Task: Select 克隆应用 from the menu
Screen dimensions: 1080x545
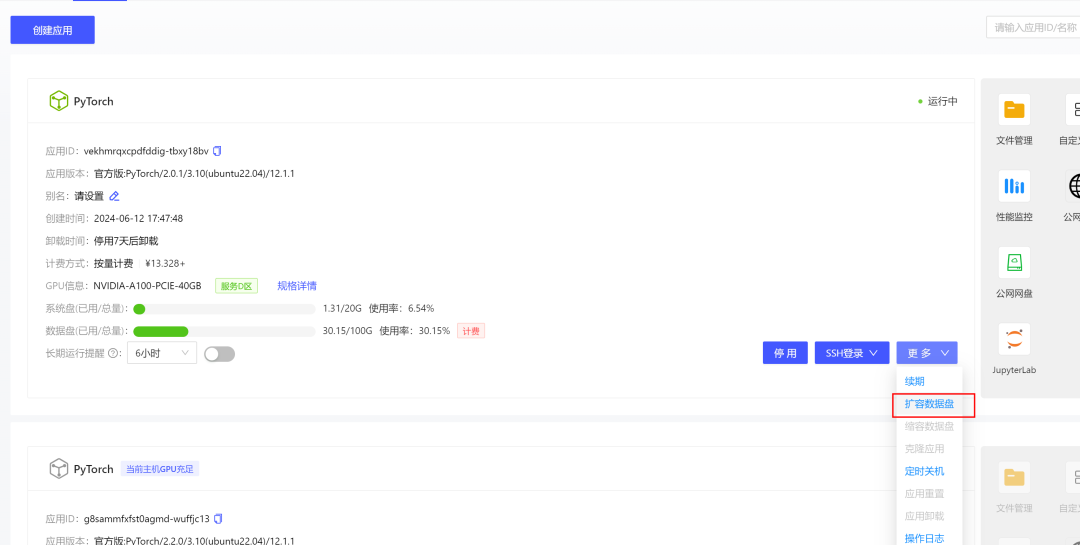Action: (924, 449)
